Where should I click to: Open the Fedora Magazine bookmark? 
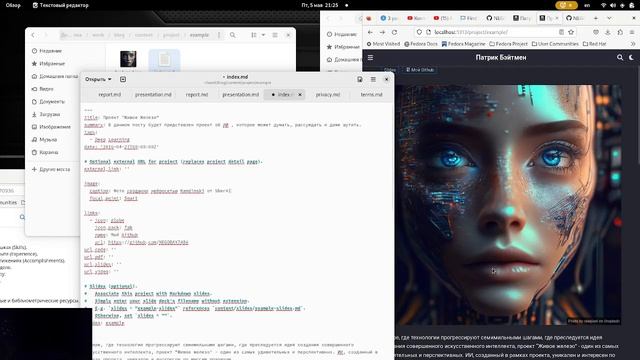click(463, 44)
